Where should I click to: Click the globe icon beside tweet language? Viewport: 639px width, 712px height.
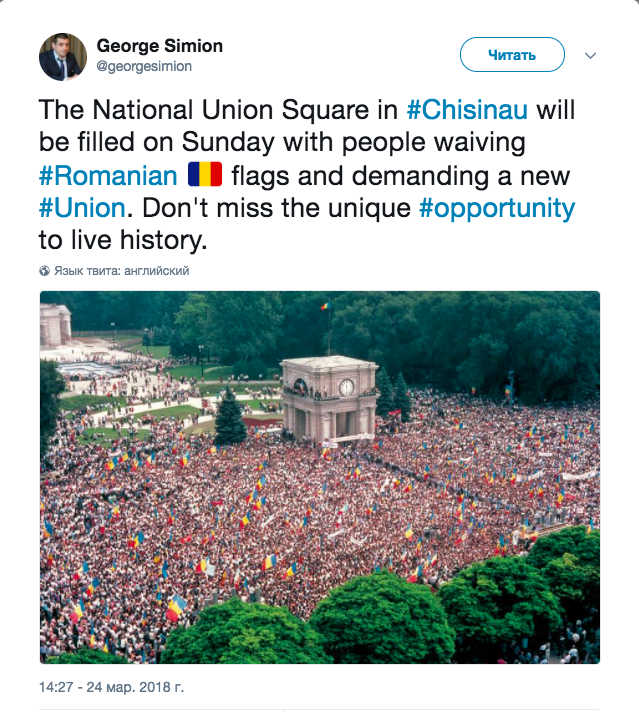tap(45, 271)
